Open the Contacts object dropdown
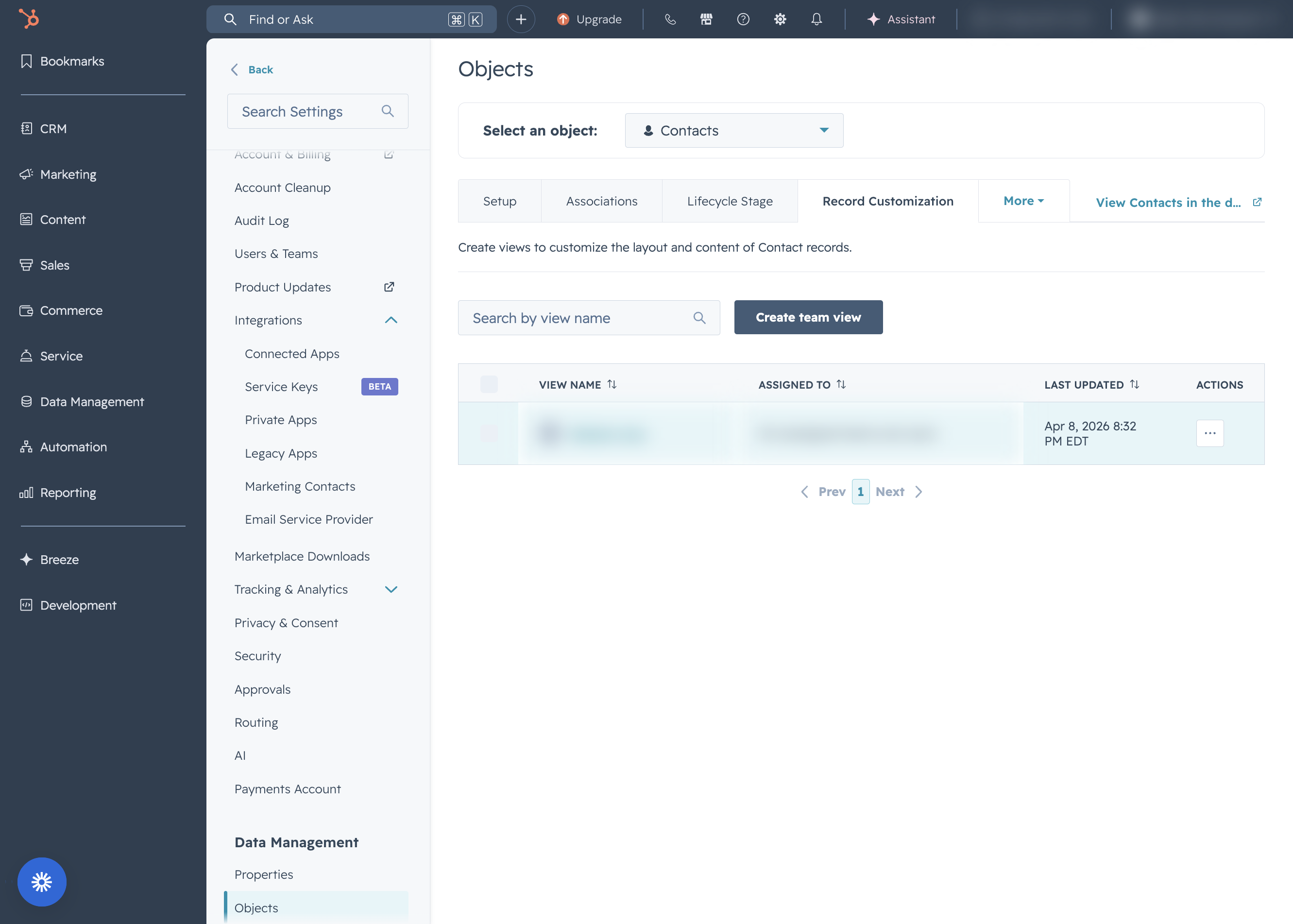 click(734, 130)
